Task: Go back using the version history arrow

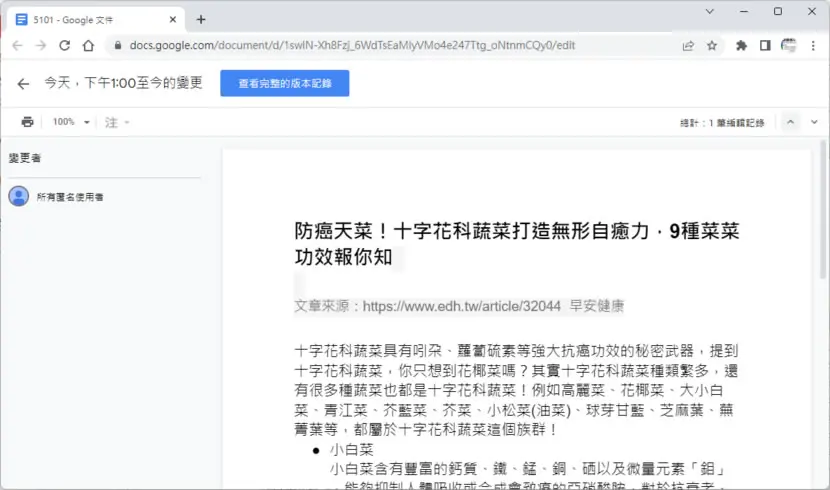Action: click(23, 84)
